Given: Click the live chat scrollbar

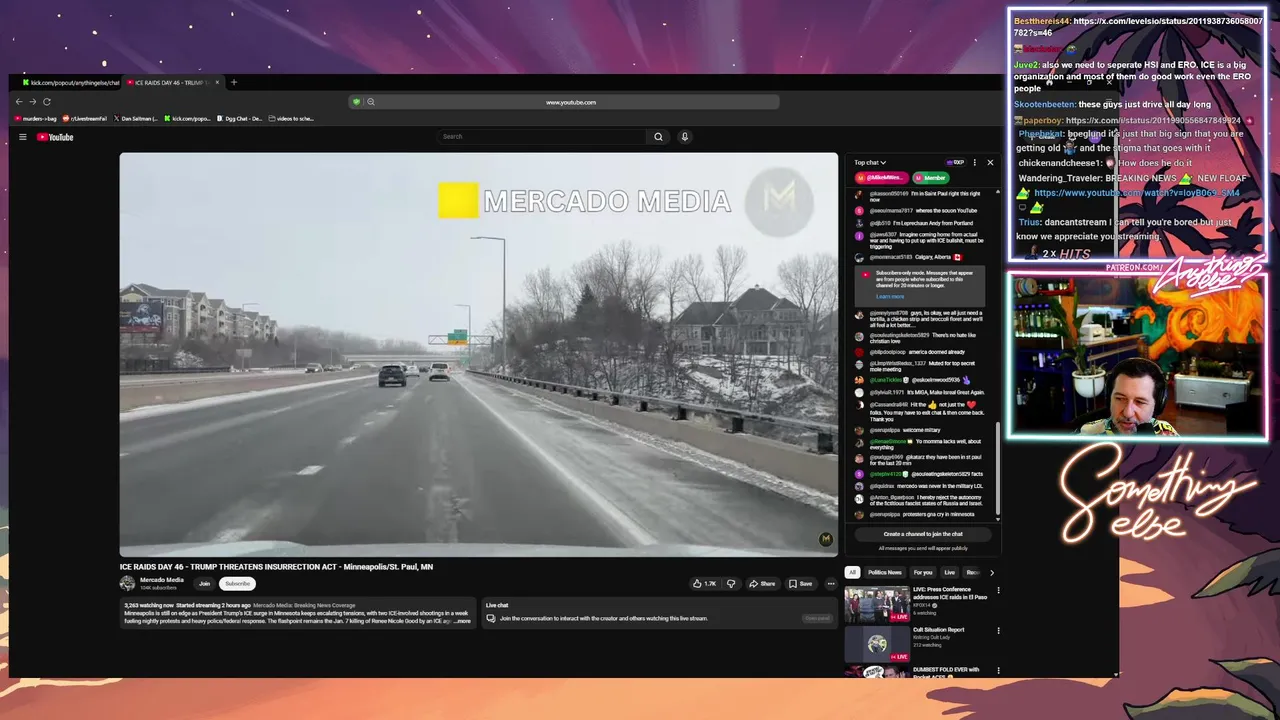Looking at the screenshot, I should [996, 470].
